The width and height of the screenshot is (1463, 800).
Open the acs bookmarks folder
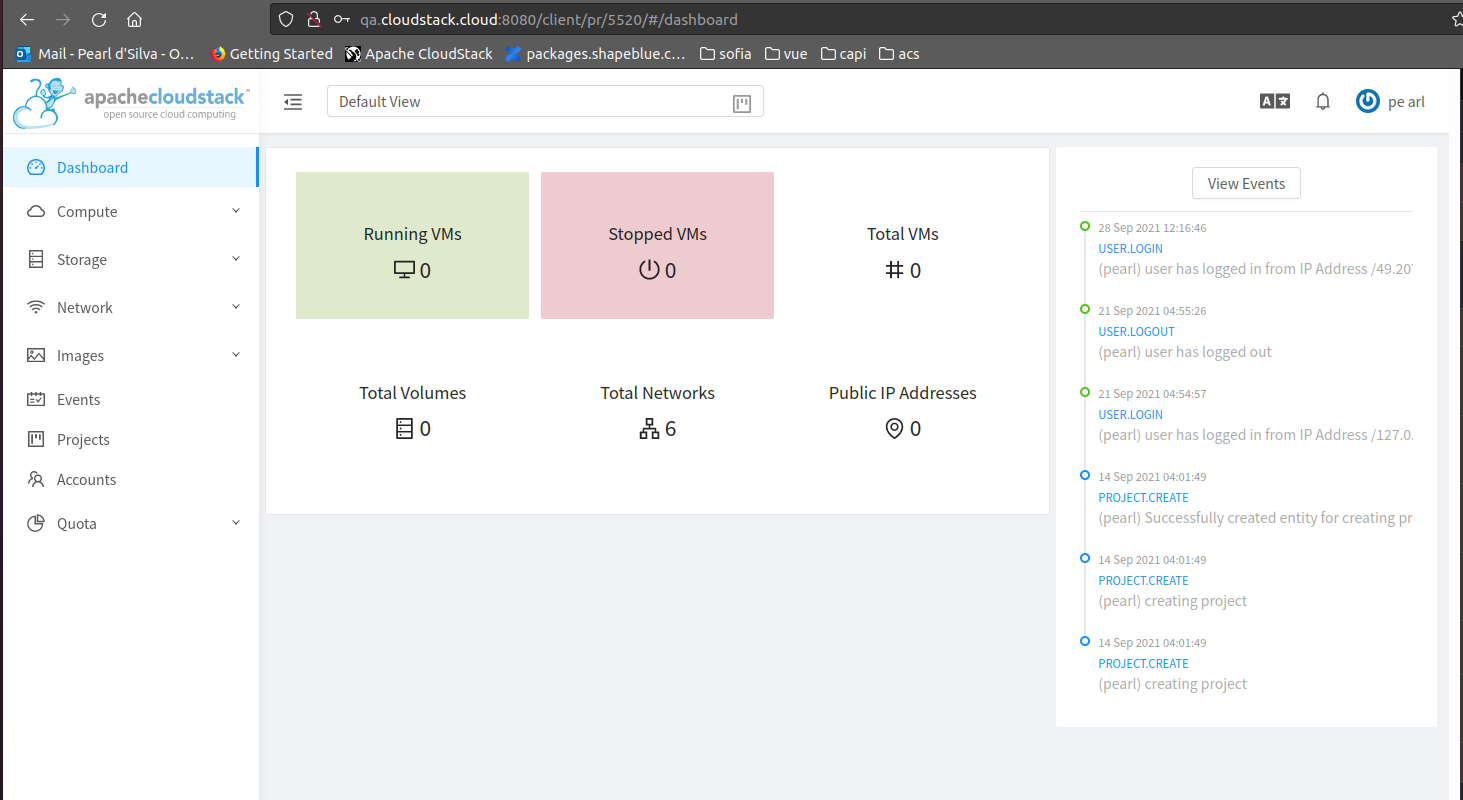(x=899, y=54)
